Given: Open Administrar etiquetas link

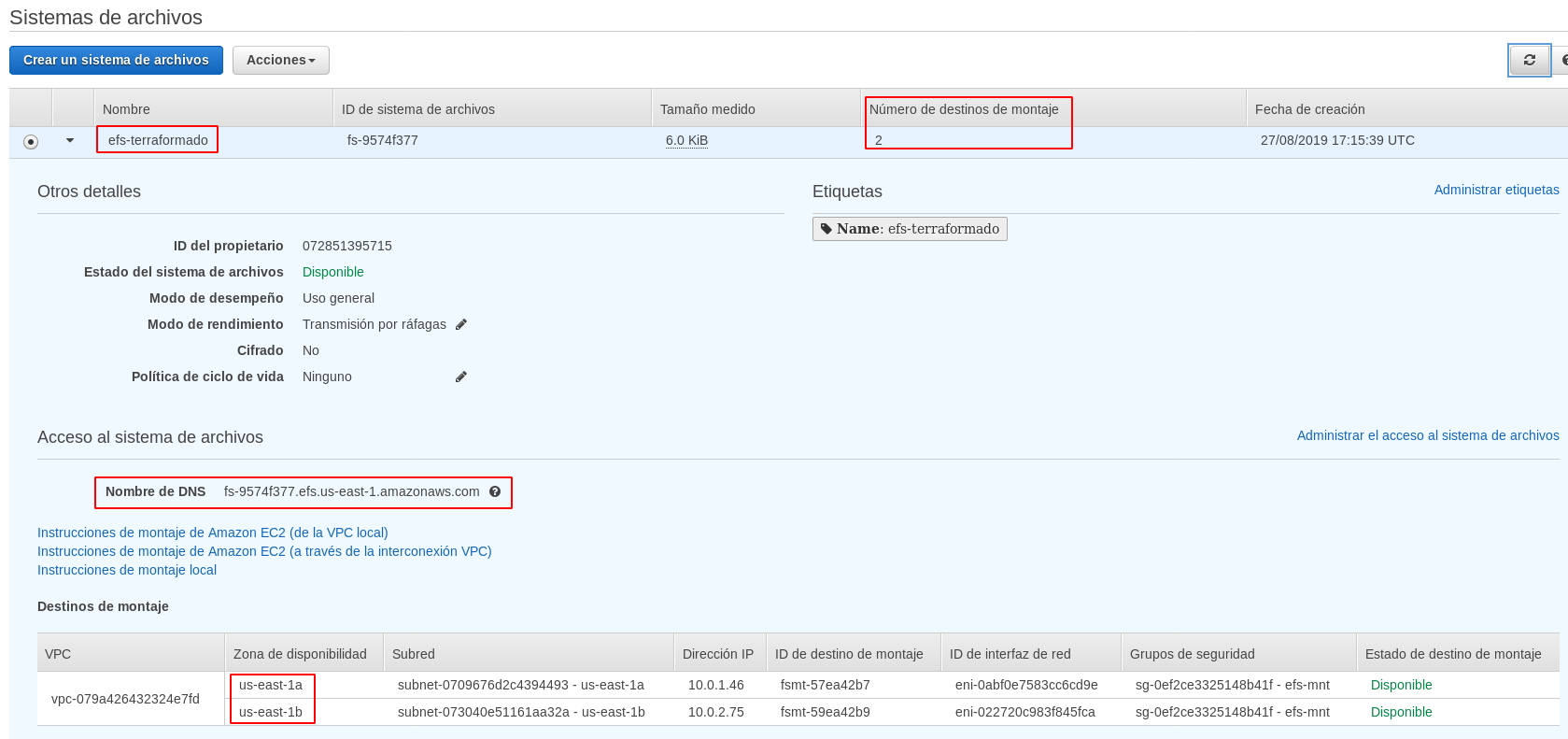Looking at the screenshot, I should pos(1496,190).
